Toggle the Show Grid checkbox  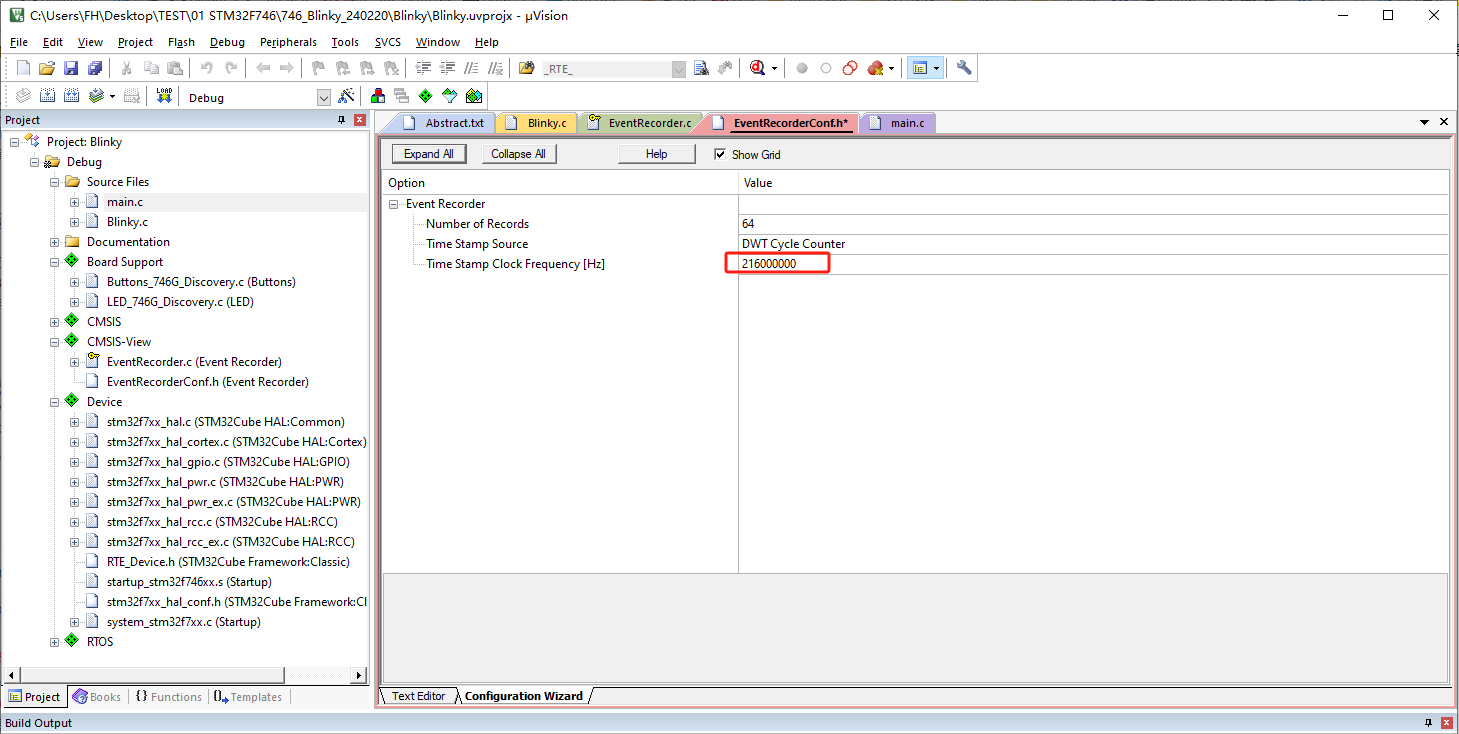tap(720, 154)
